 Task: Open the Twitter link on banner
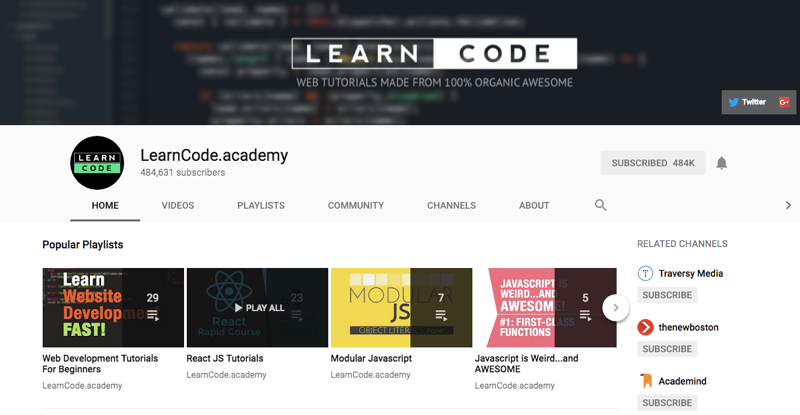747,102
